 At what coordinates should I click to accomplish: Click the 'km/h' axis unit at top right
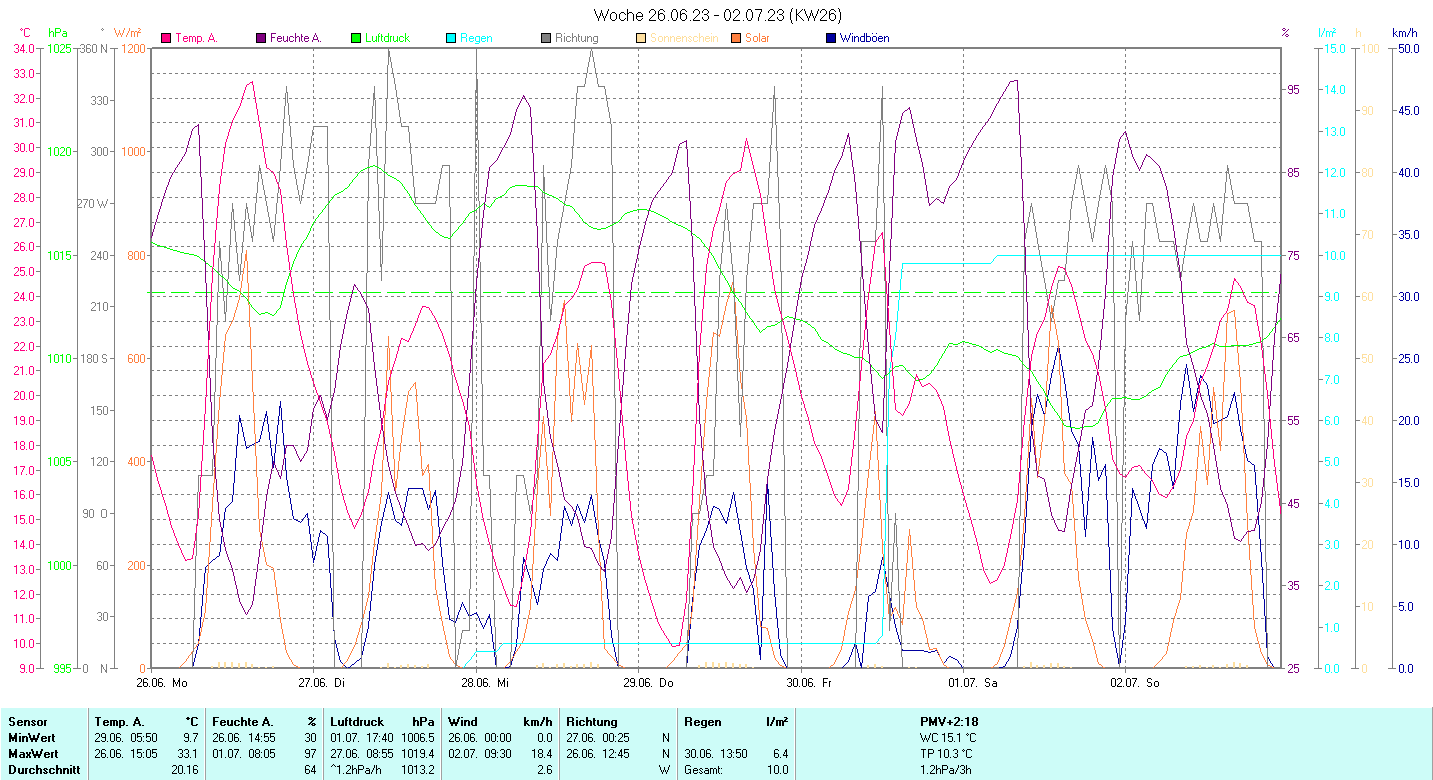[x=1404, y=33]
